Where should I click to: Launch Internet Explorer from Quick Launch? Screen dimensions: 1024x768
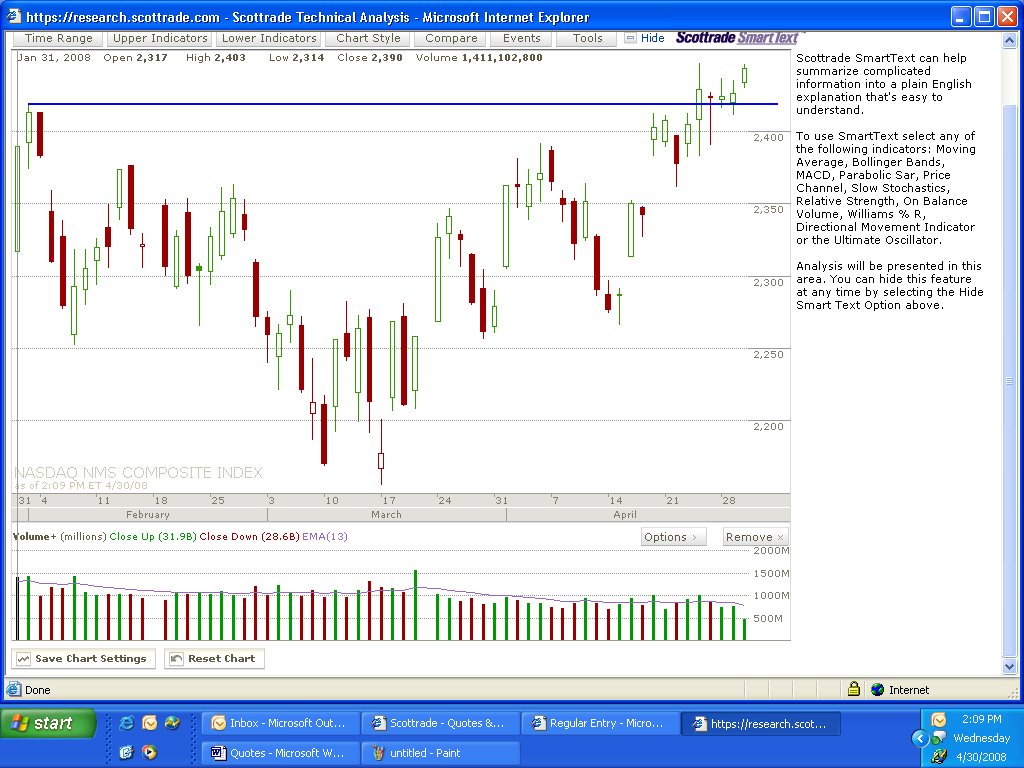127,722
